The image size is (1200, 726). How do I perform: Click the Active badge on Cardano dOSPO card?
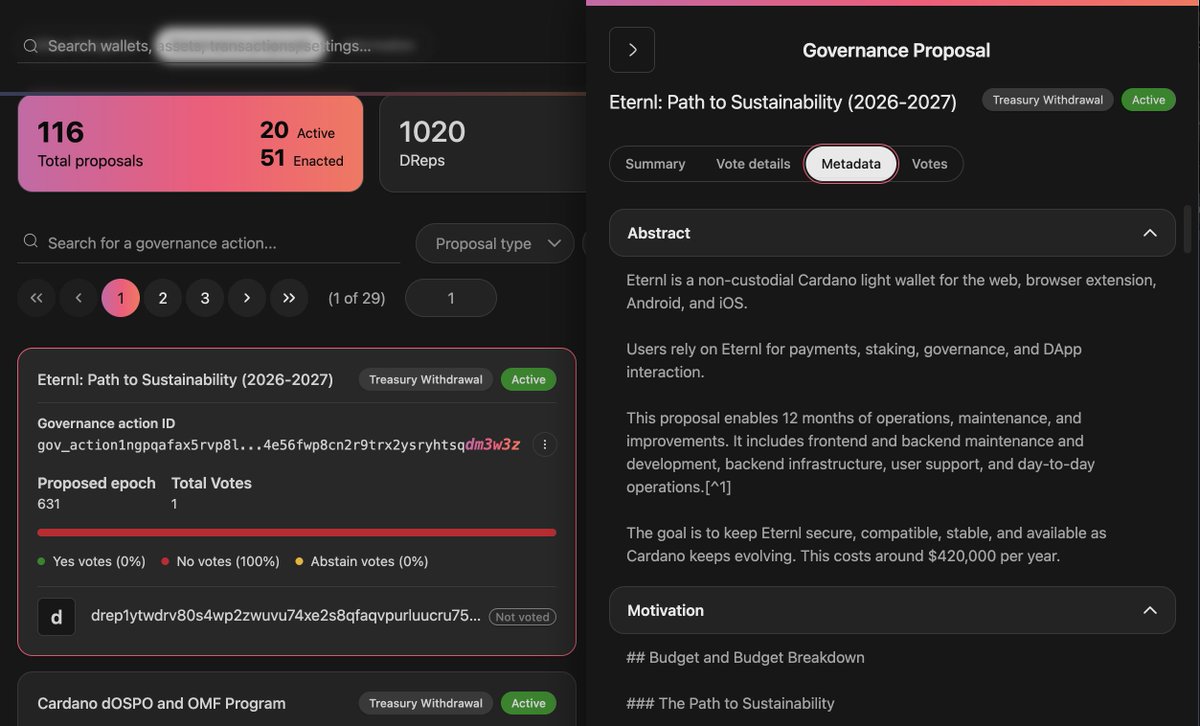click(529, 704)
